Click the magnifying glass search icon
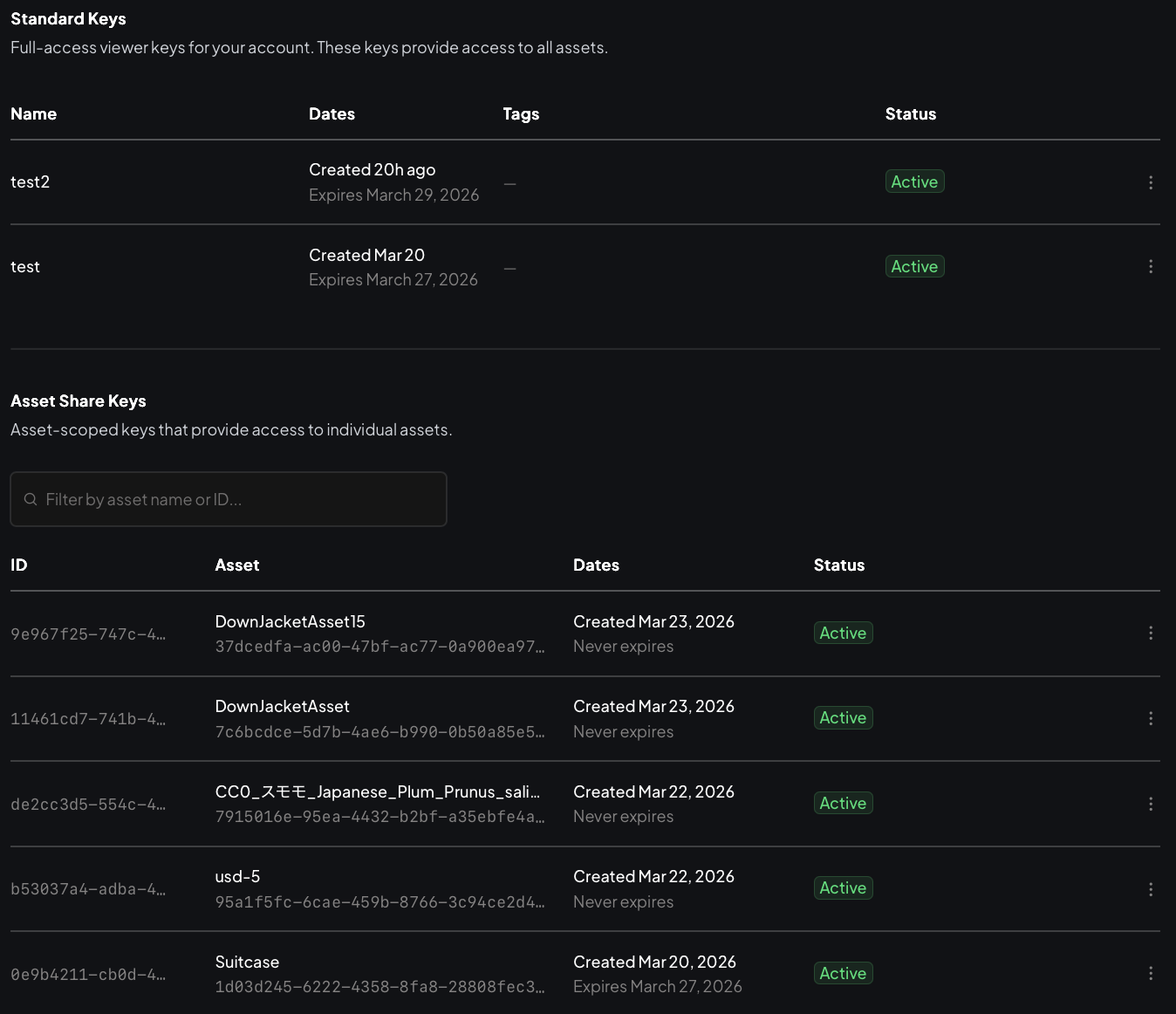The width and height of the screenshot is (1176, 1014). pyautogui.click(x=31, y=498)
